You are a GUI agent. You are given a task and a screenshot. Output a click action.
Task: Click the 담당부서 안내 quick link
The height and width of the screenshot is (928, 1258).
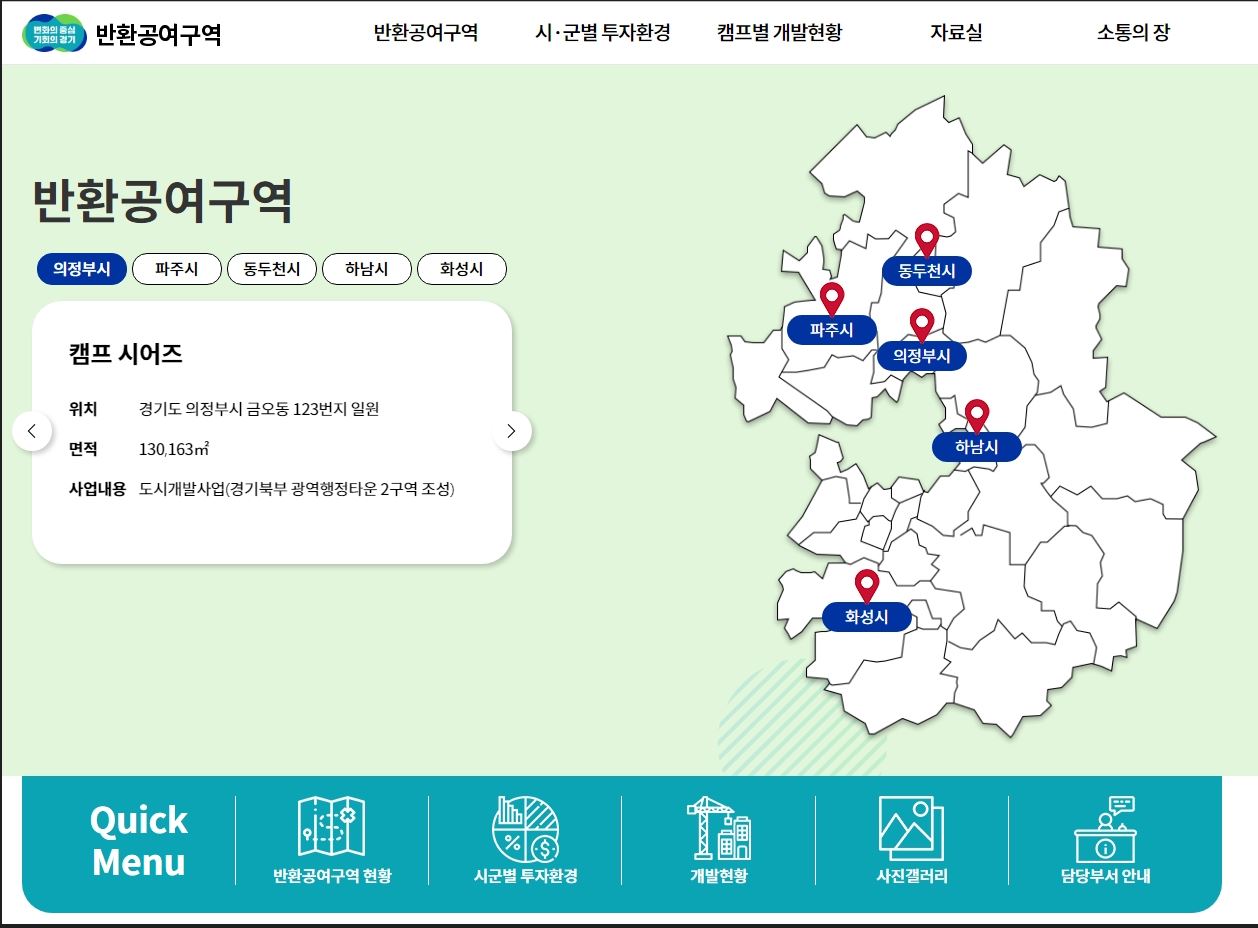(1105, 876)
